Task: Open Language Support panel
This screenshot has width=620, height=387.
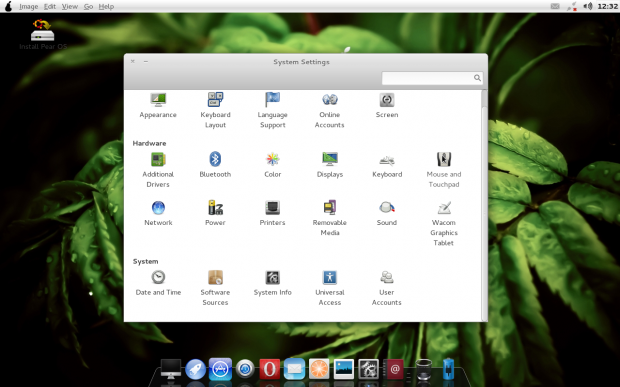Action: 272,110
